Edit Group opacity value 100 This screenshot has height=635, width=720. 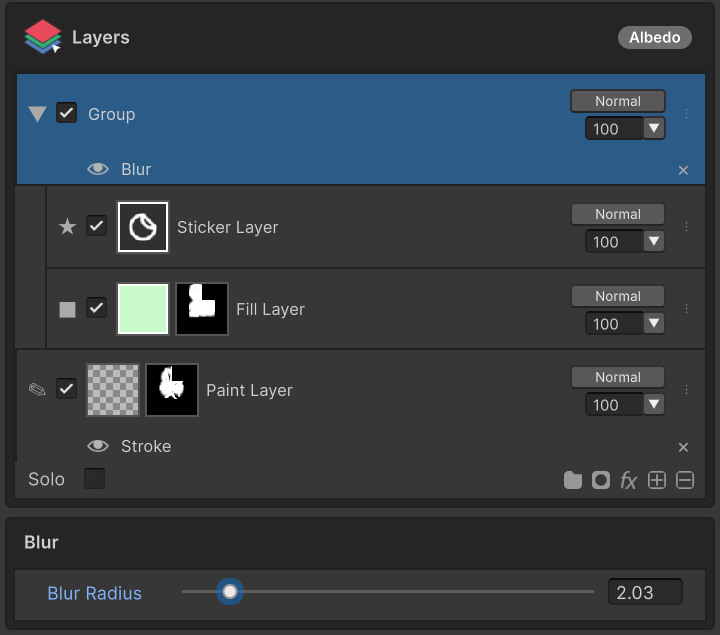614,129
